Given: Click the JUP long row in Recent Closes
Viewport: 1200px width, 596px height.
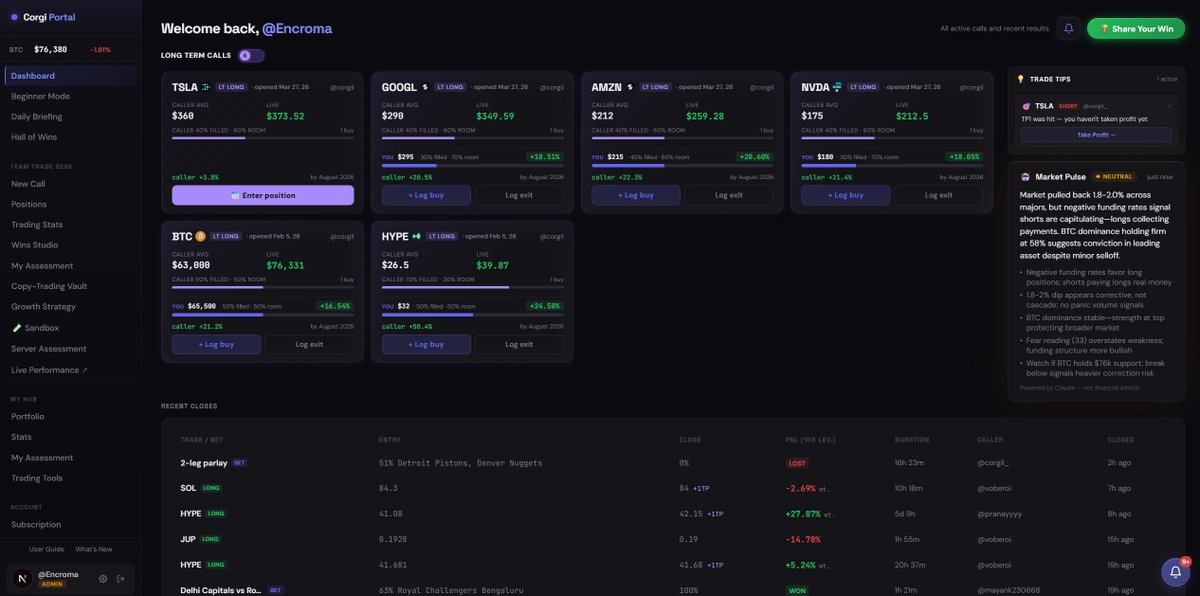Looking at the screenshot, I should 673,539.
